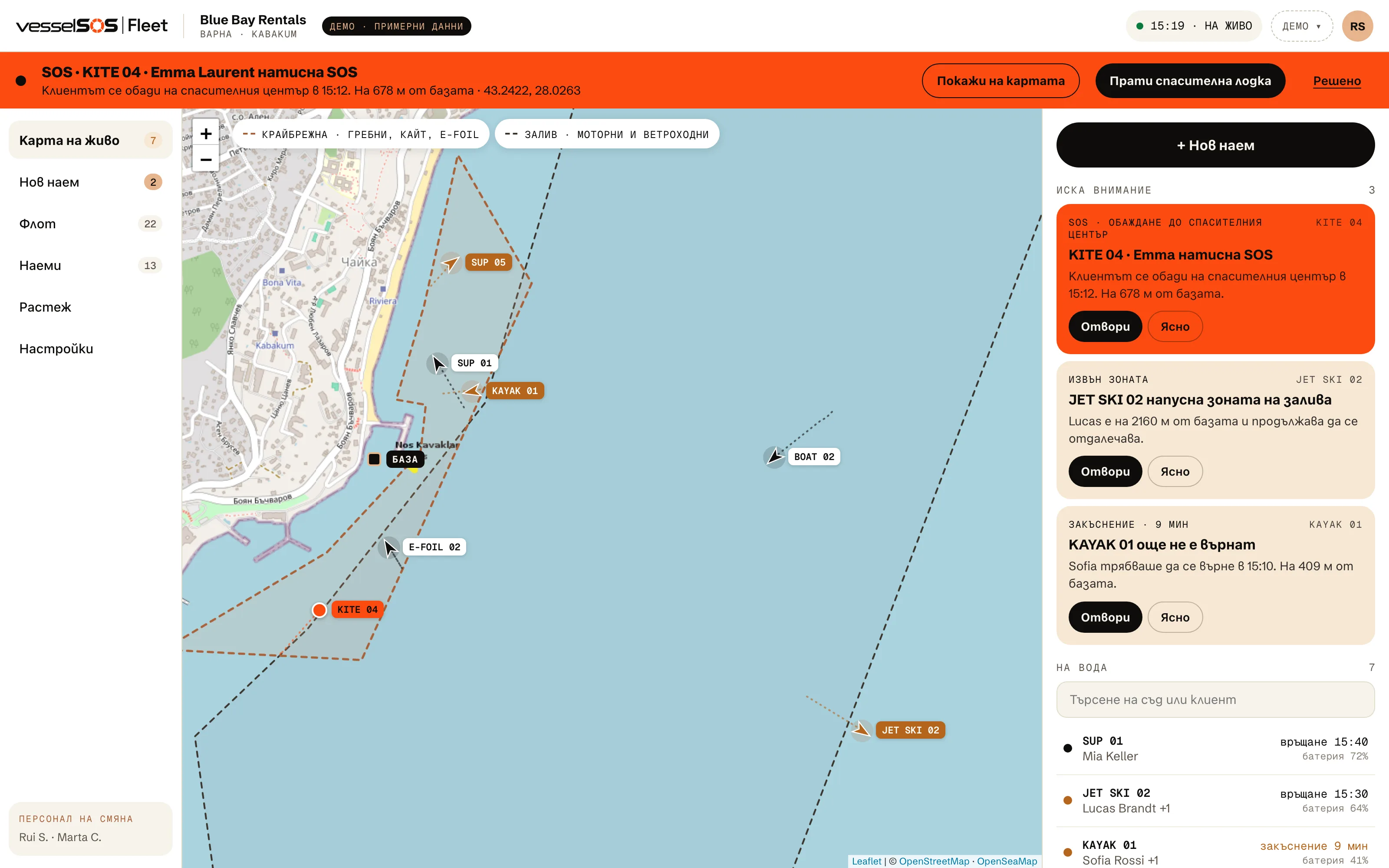The width and height of the screenshot is (1389, 868).
Task: Open the Разтеж section
Action: (x=91, y=307)
